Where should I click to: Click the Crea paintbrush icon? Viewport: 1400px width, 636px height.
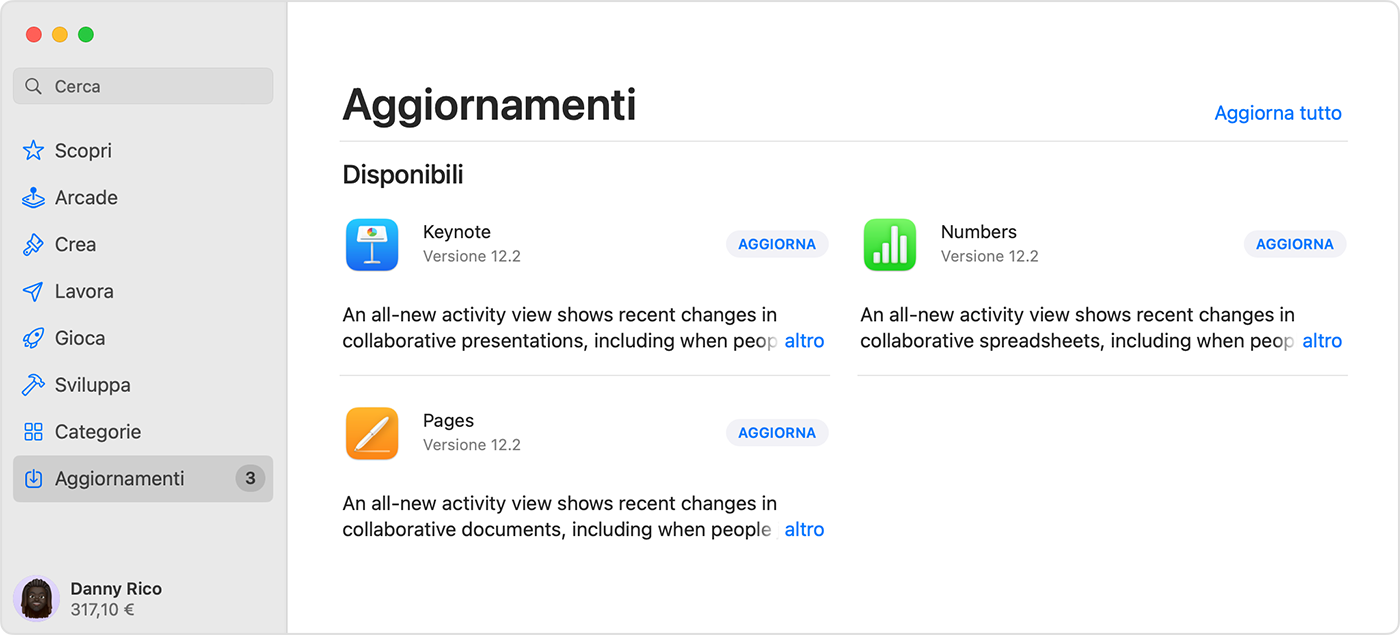(33, 244)
